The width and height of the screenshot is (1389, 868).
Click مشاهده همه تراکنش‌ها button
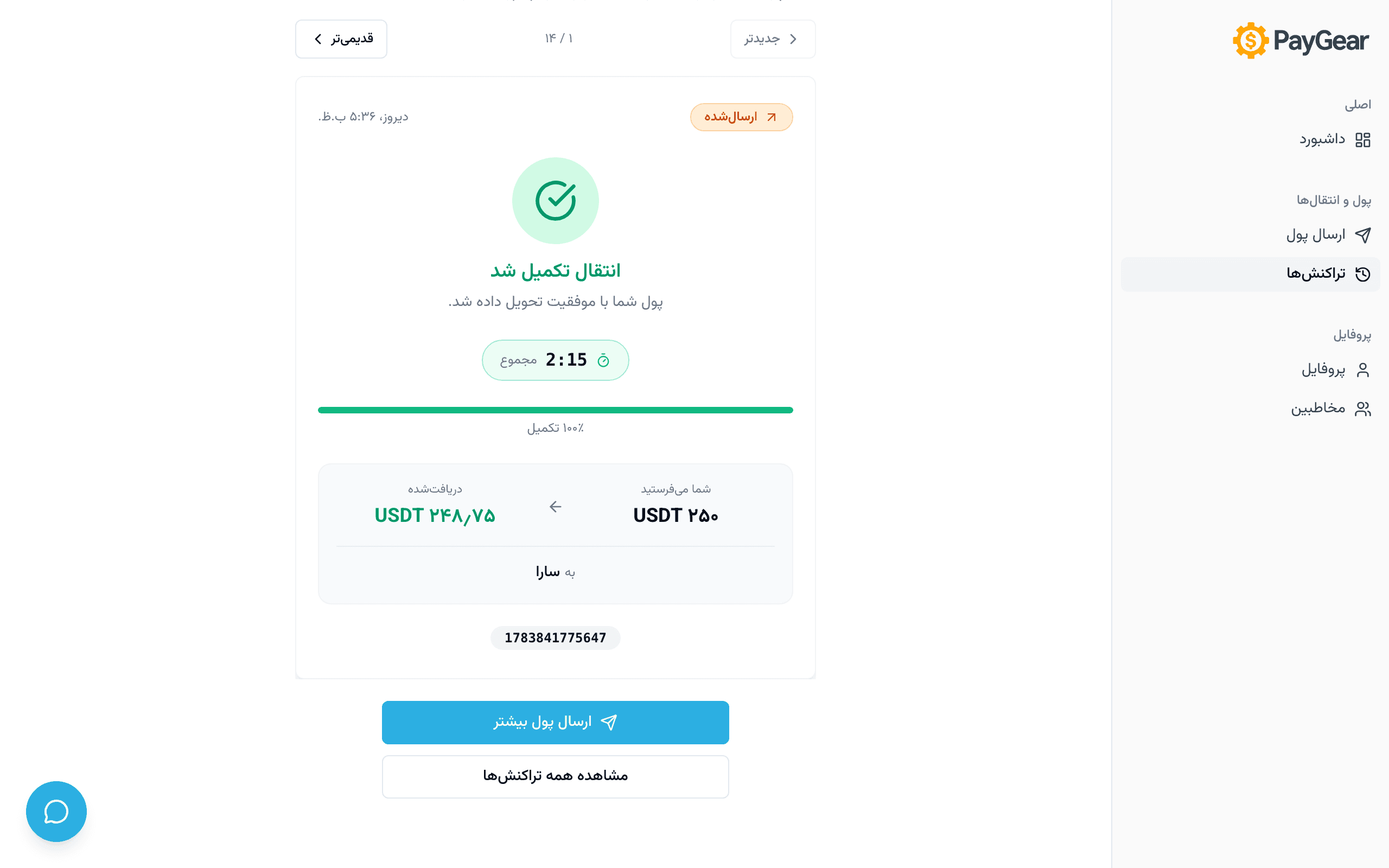point(555,776)
